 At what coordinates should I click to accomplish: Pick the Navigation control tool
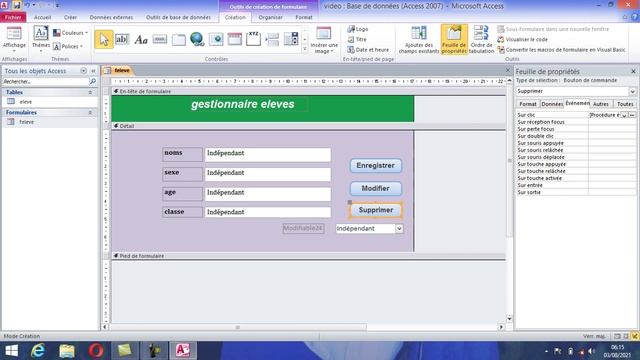(x=235, y=39)
